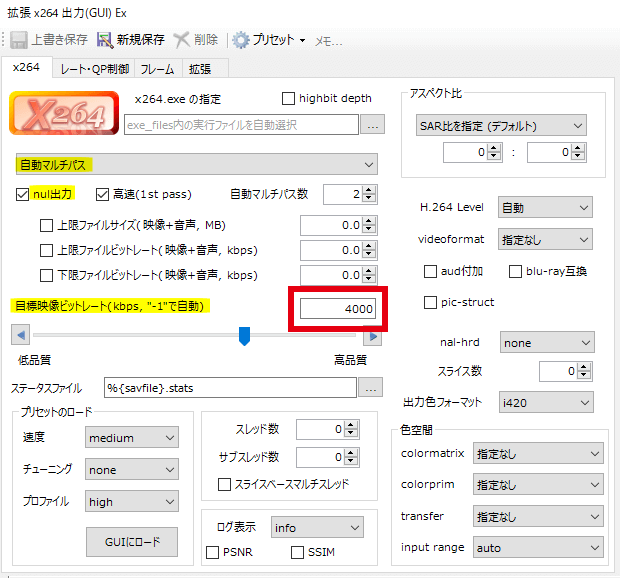Browse for the ステータスファイル stats path
Viewport: 620px width, 578px height.
tap(370, 388)
